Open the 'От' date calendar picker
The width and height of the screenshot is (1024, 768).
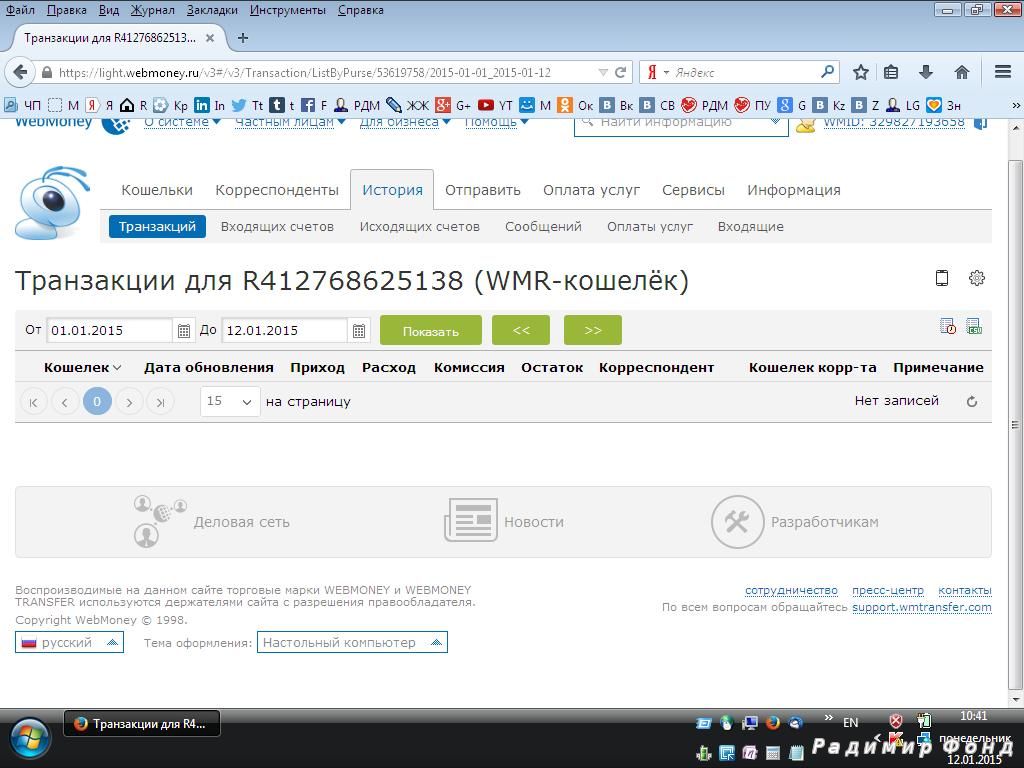click(x=184, y=330)
